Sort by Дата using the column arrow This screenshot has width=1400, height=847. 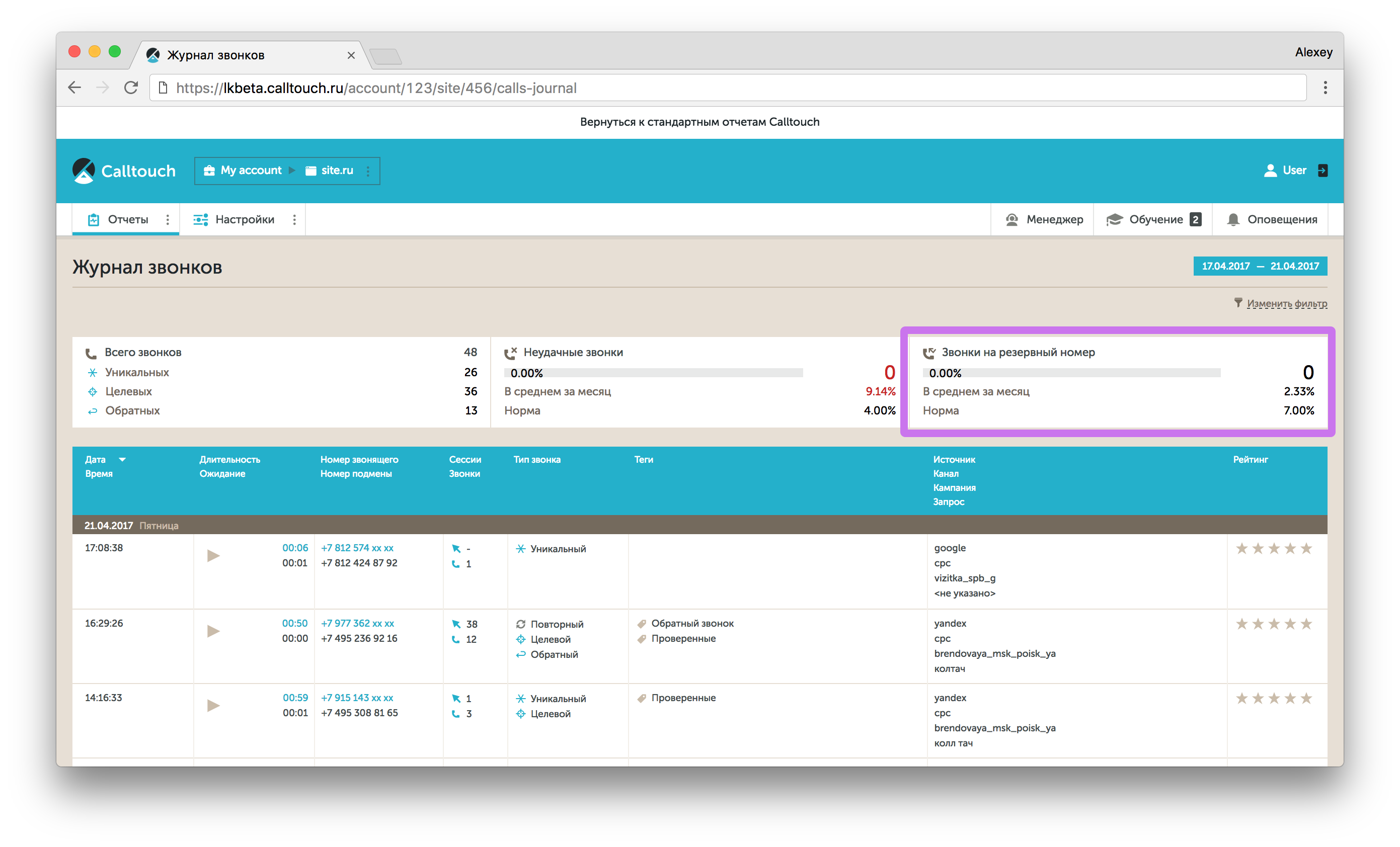point(122,459)
